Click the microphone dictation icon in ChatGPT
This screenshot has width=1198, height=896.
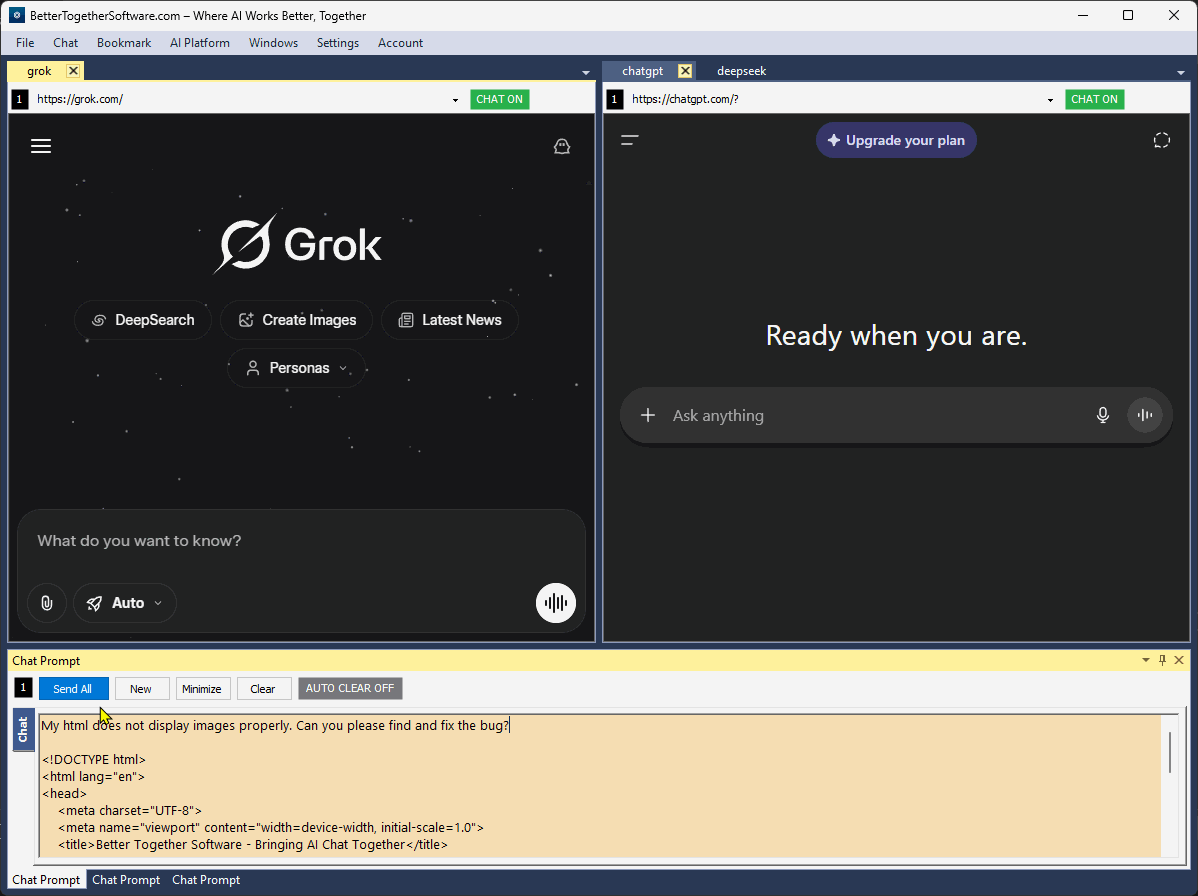1102,415
